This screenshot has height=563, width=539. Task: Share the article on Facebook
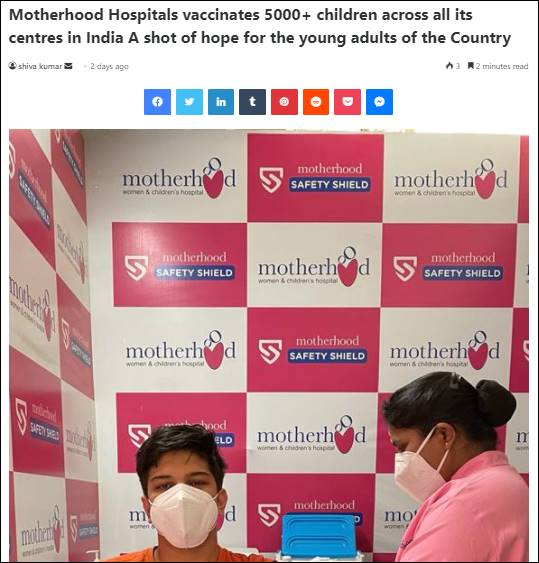coord(157,102)
